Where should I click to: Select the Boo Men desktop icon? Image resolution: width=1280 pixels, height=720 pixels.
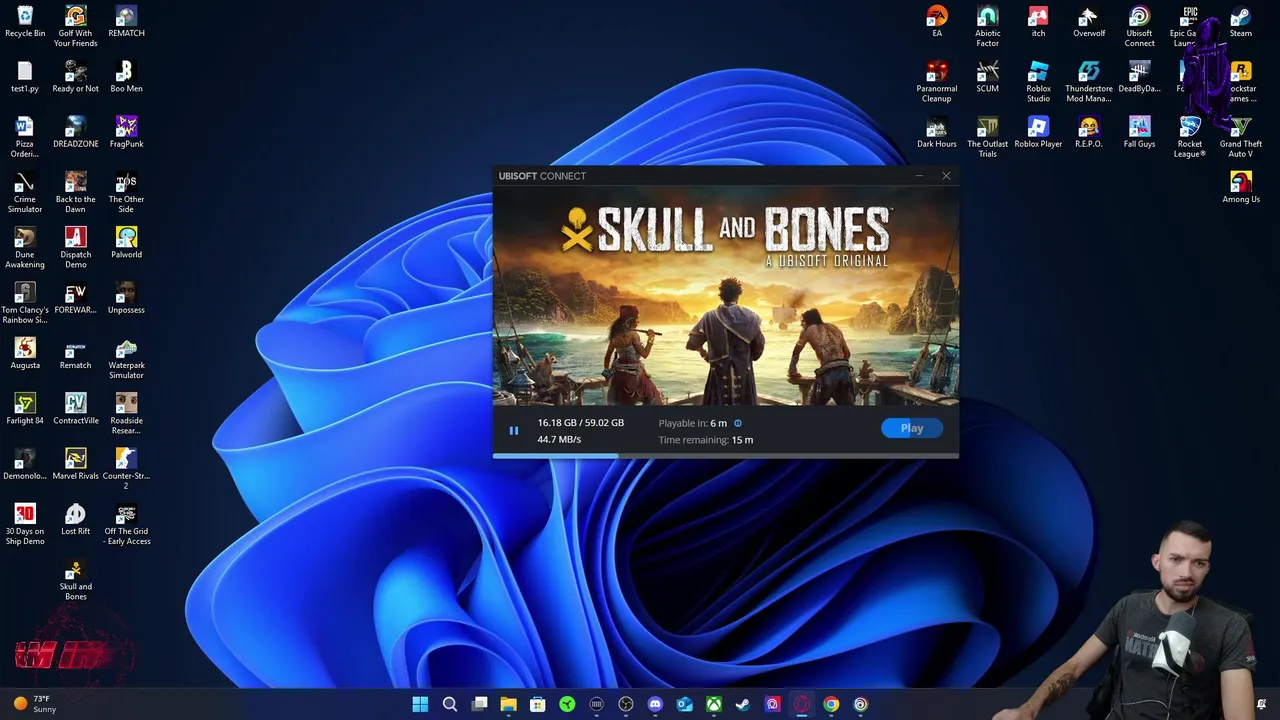(126, 77)
